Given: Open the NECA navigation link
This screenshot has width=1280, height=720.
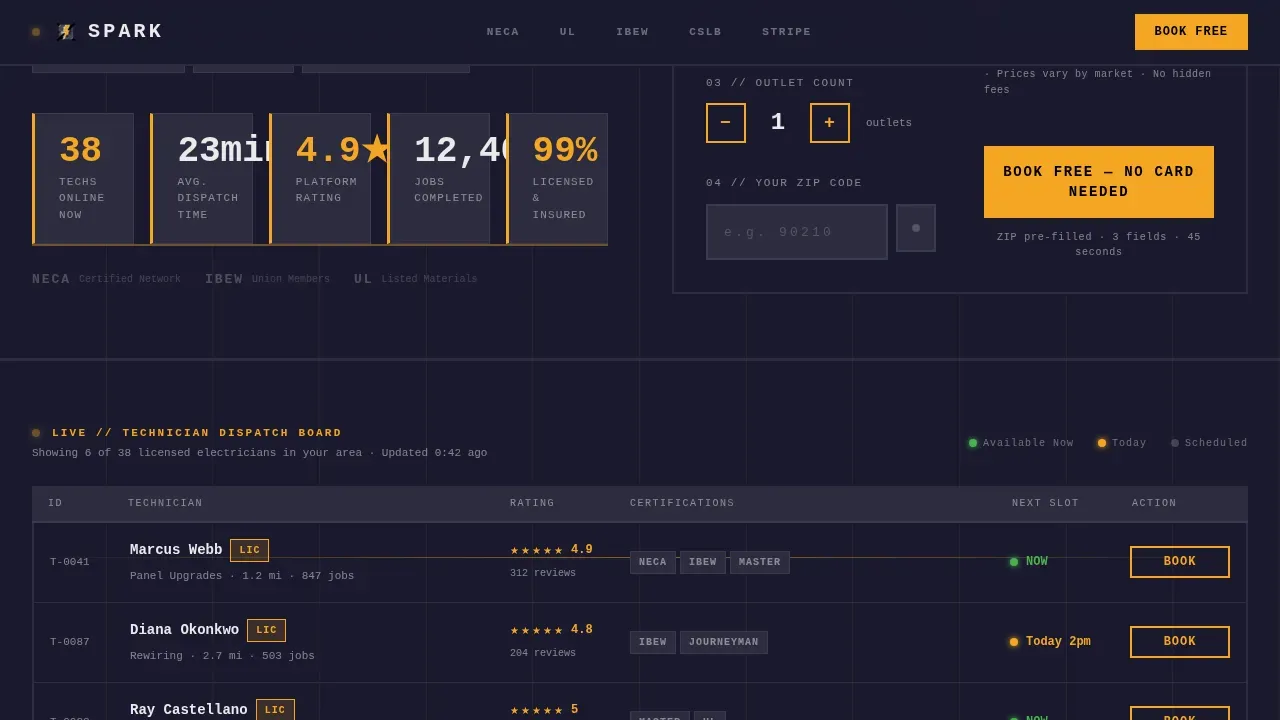Looking at the screenshot, I should 503,32.
